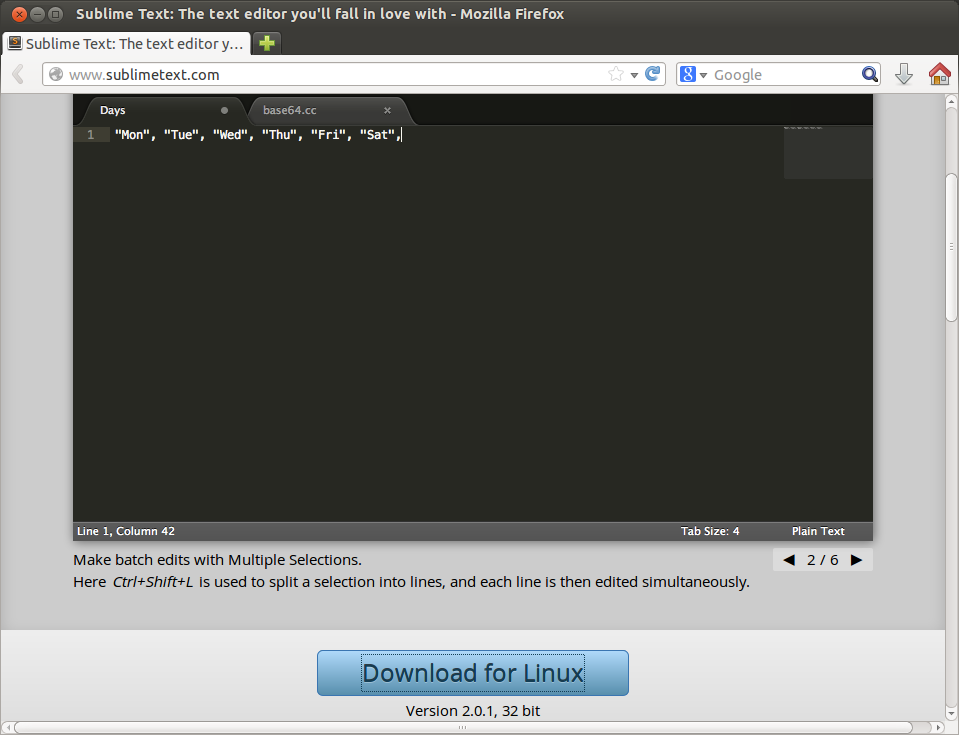Image resolution: width=959 pixels, height=735 pixels.
Task: Click the "Sat" text in the editor
Action: 377,135
